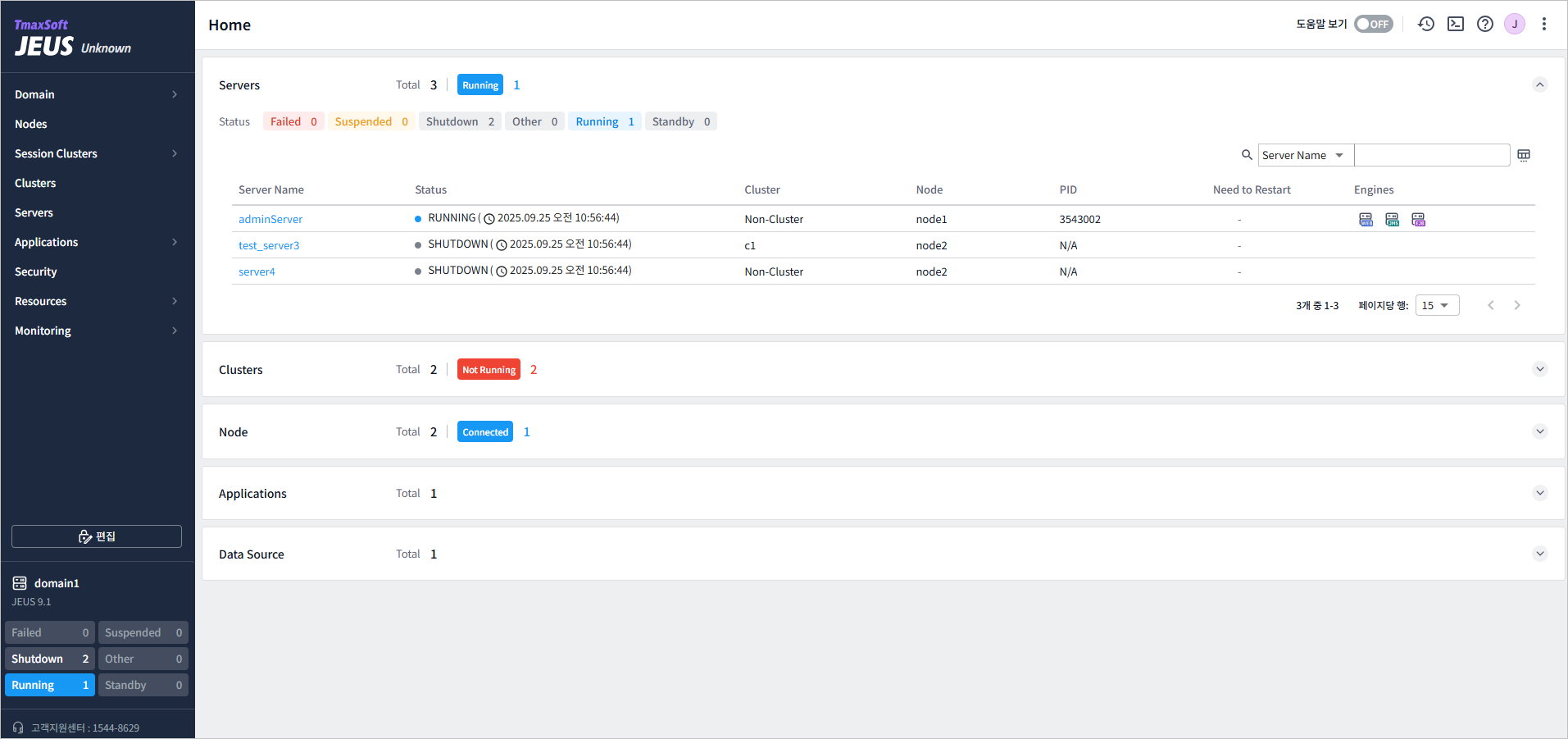Viewport: 1568px width, 739px height.
Task: Click the WEB engine icon for adminServer
Action: (1366, 219)
